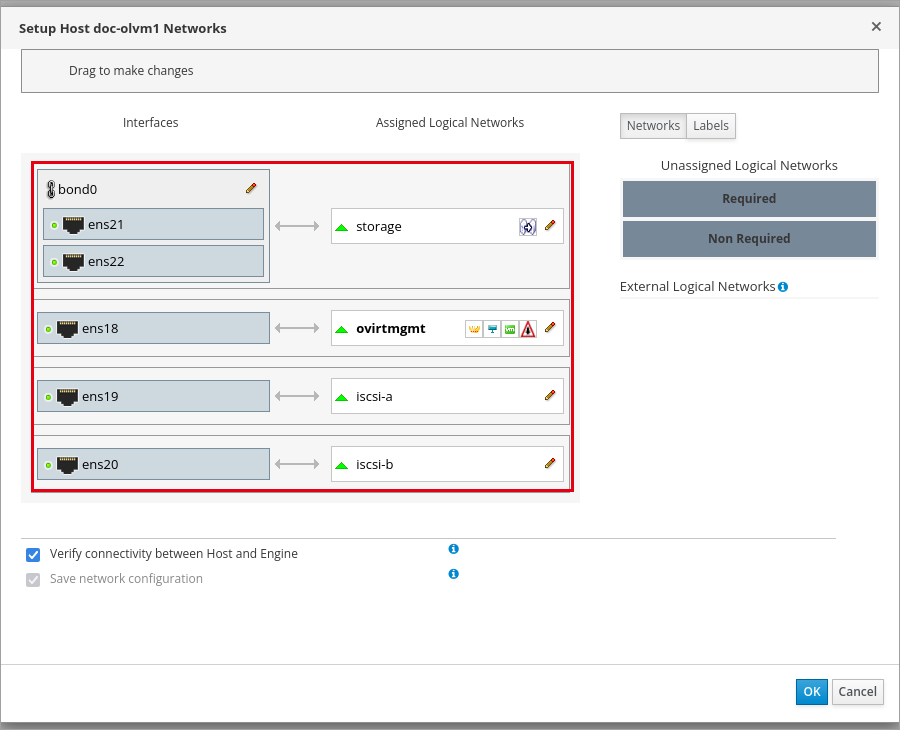Image resolution: width=900 pixels, height=730 pixels.
Task: Show info for Save network configuration
Action: tap(453, 574)
